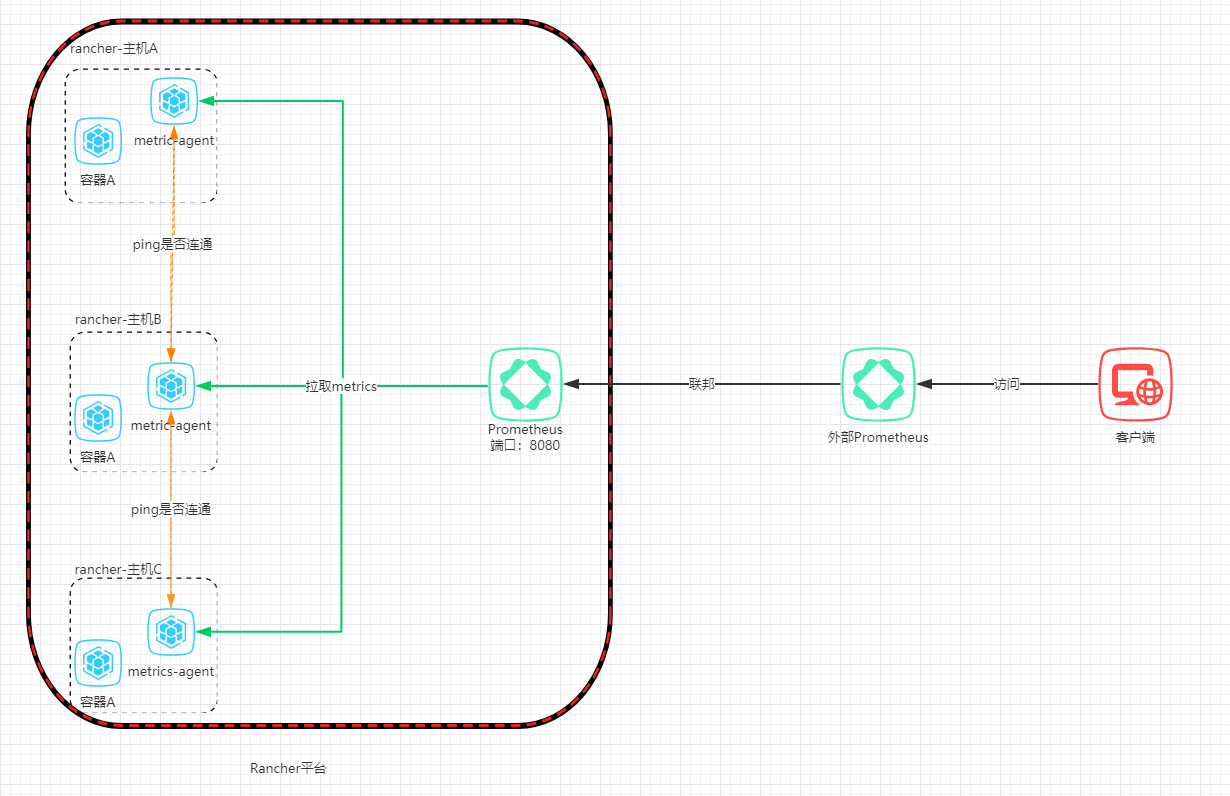Viewport: 1230px width, 796px height.
Task: Click the red 客户端 client icon
Action: pos(1135,384)
